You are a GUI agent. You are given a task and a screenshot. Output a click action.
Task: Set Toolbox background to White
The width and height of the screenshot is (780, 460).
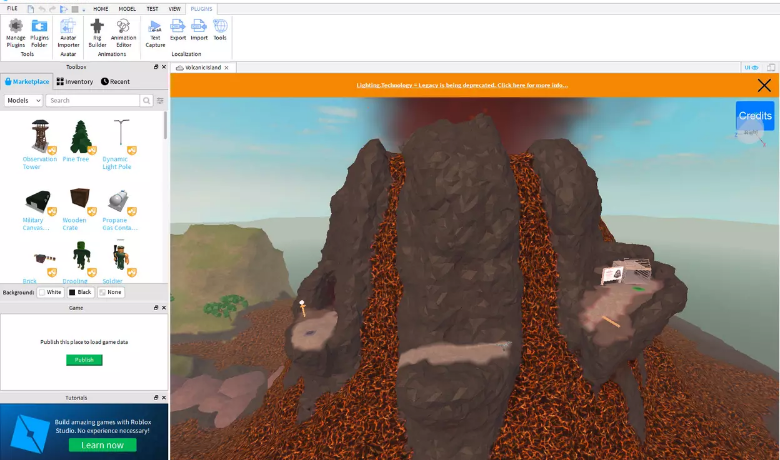click(x=50, y=292)
